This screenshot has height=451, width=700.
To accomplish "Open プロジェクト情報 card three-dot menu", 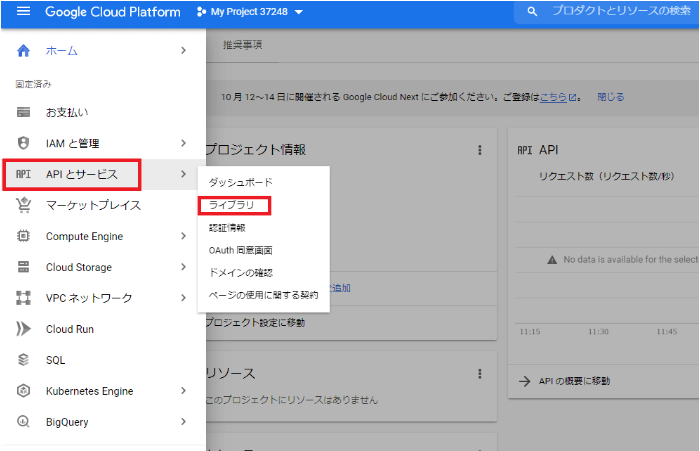I will pyautogui.click(x=480, y=150).
